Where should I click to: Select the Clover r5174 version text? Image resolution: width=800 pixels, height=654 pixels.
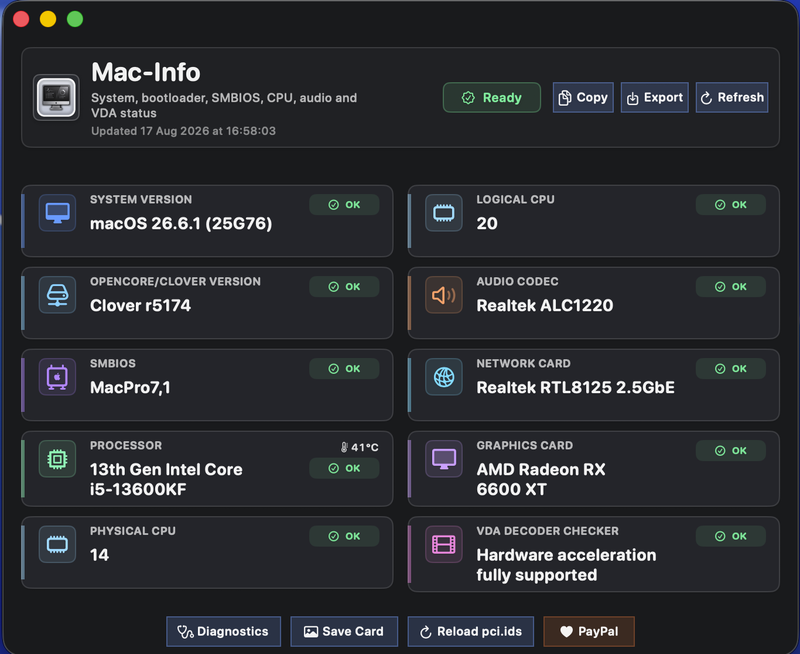(x=140, y=306)
